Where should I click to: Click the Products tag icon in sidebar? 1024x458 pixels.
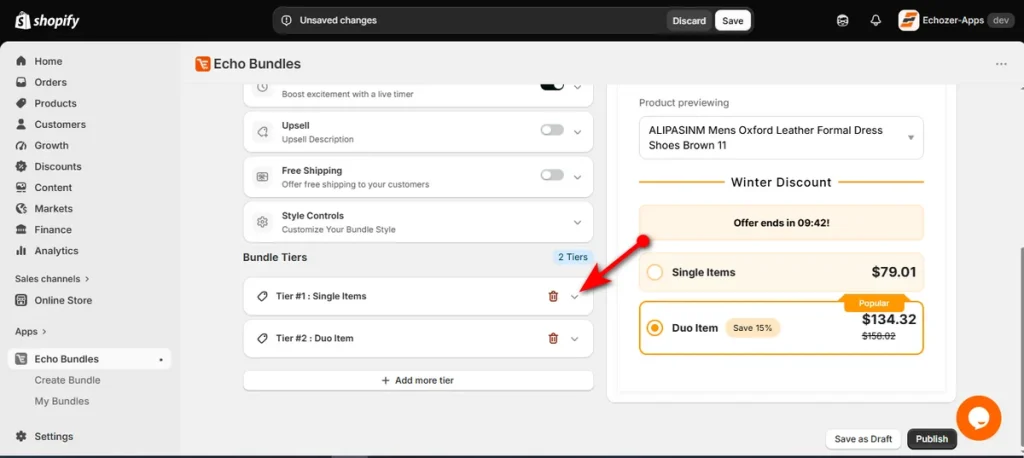point(22,103)
